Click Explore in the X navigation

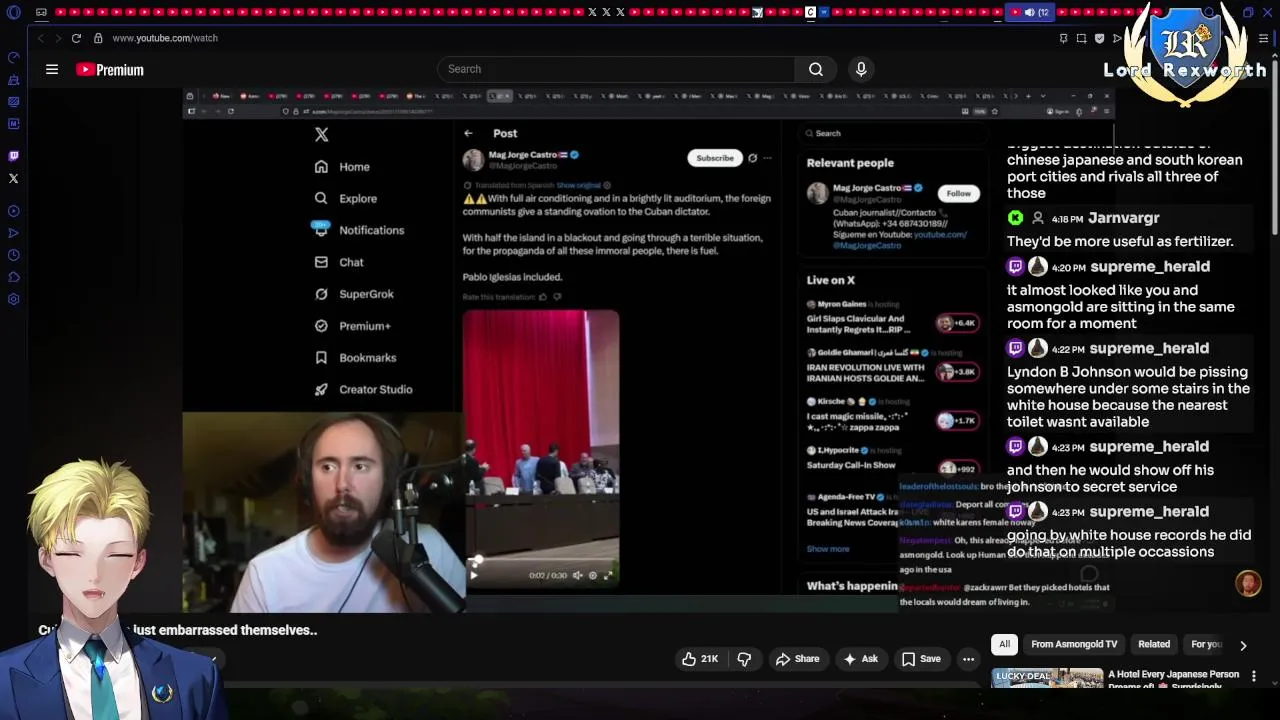pos(345,198)
